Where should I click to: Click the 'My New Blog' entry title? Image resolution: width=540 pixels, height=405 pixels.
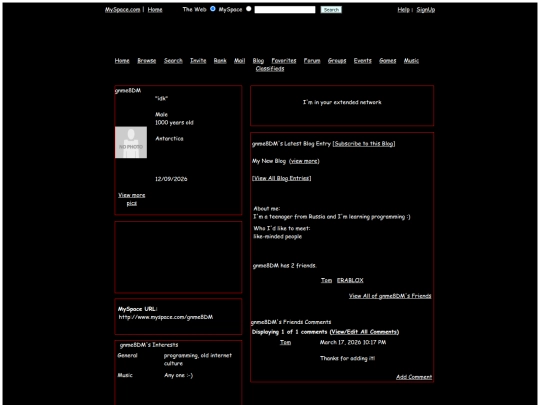[x=269, y=161]
